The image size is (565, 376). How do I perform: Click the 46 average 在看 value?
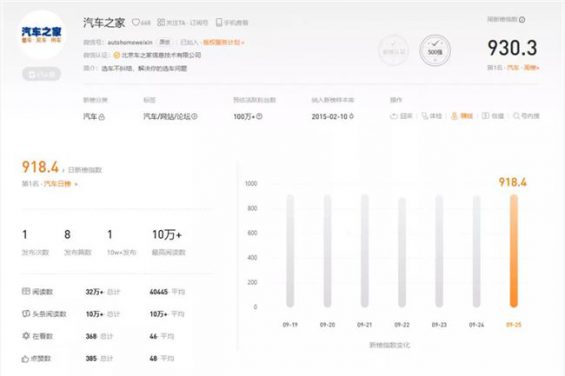click(154, 336)
